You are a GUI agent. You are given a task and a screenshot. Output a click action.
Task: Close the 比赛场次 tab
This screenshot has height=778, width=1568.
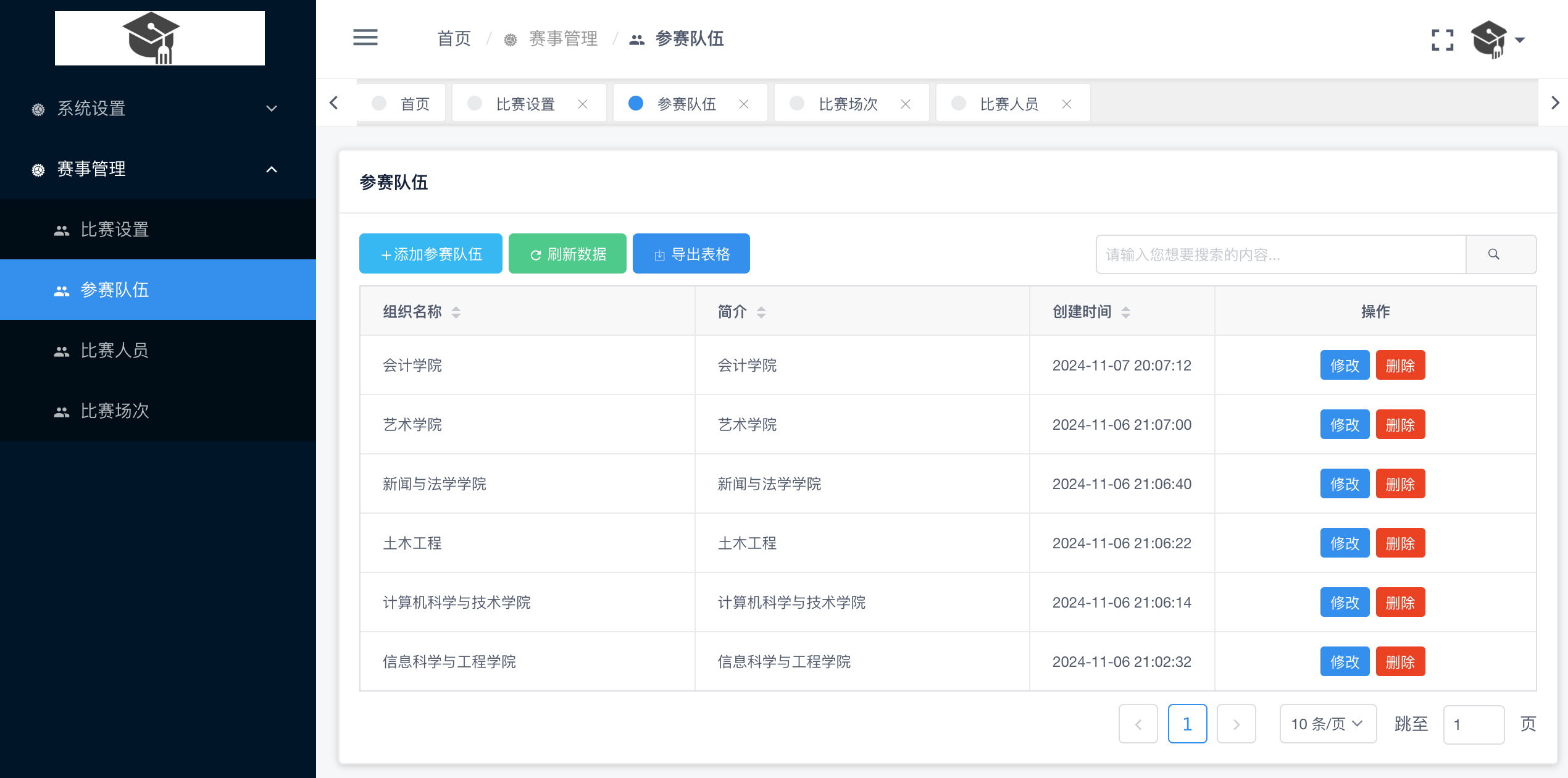[906, 104]
